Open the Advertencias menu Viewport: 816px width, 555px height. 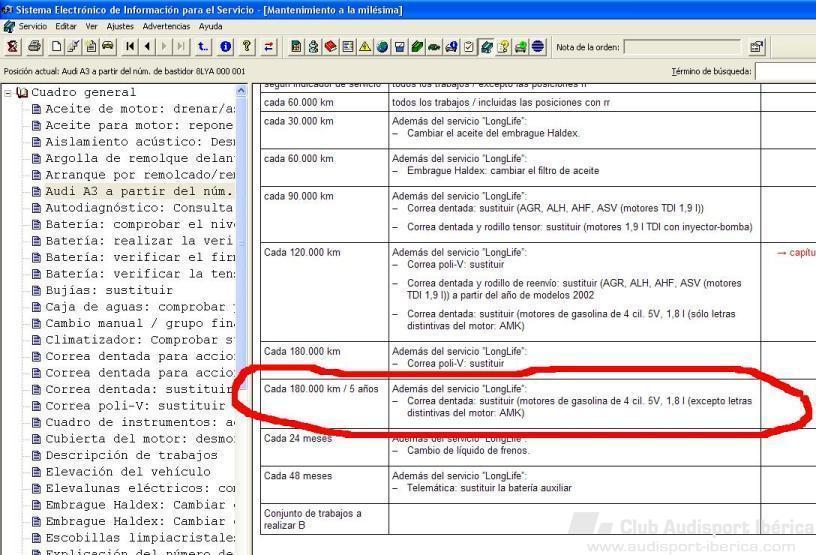[x=166, y=26]
